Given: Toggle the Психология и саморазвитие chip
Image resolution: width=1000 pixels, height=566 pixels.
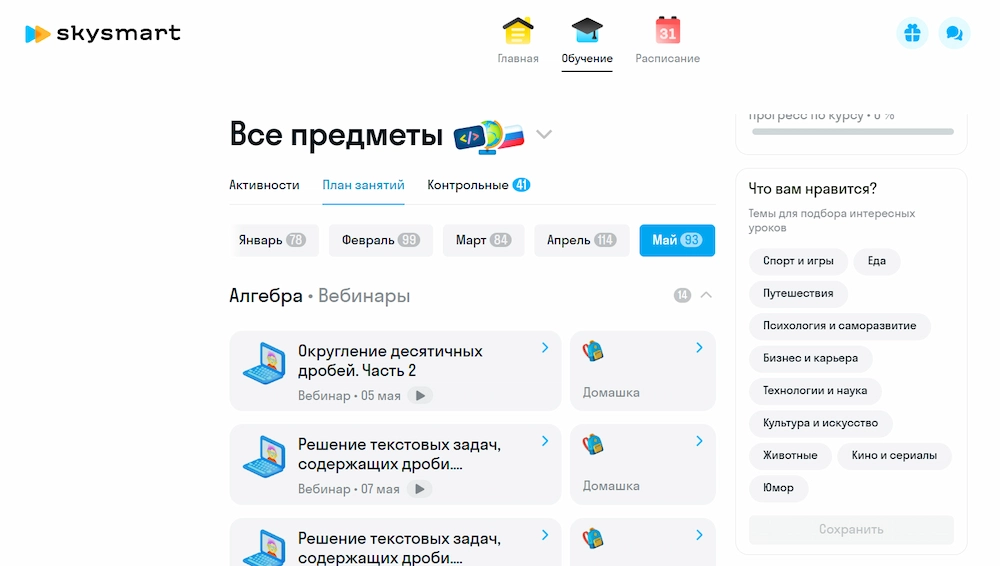Looking at the screenshot, I should 839,326.
